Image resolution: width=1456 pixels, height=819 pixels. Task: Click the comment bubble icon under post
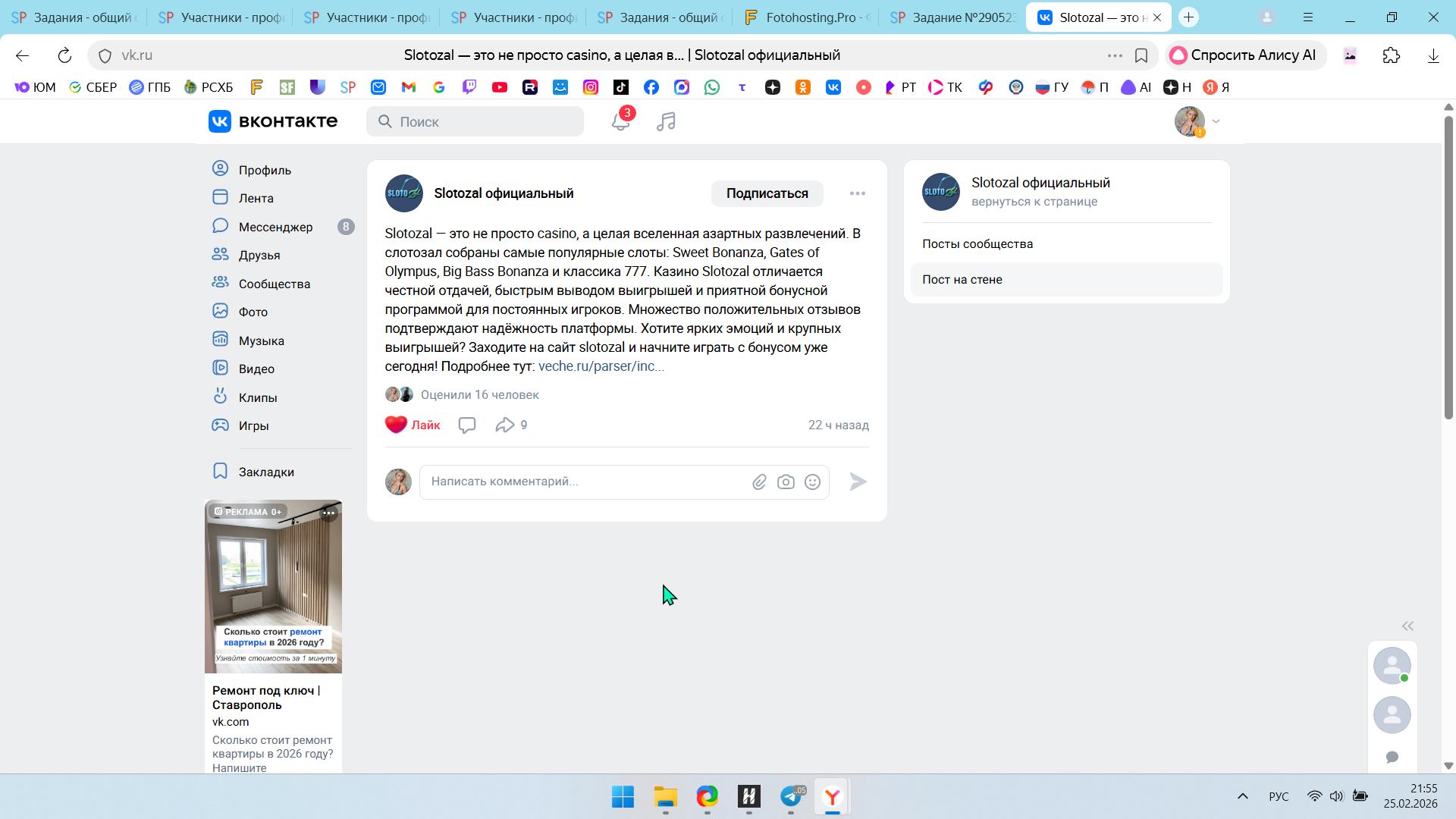[x=467, y=425]
